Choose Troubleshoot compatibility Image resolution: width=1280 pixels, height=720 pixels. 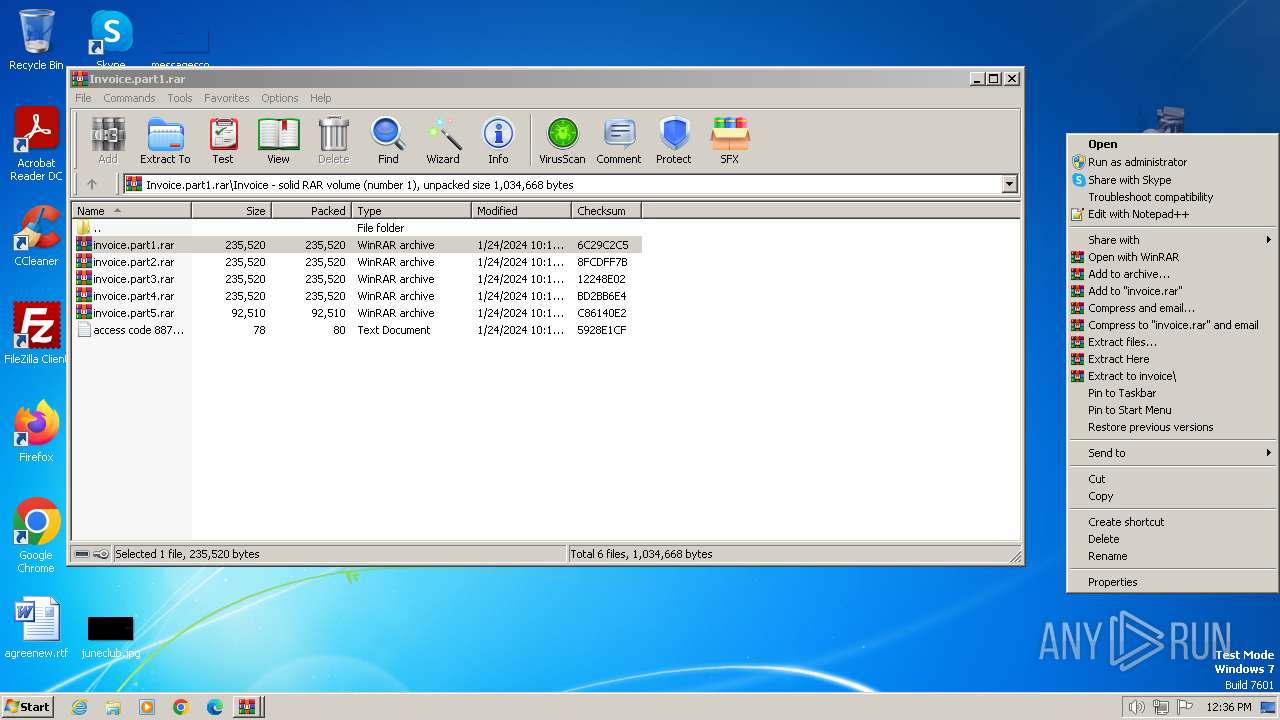coord(1173,197)
